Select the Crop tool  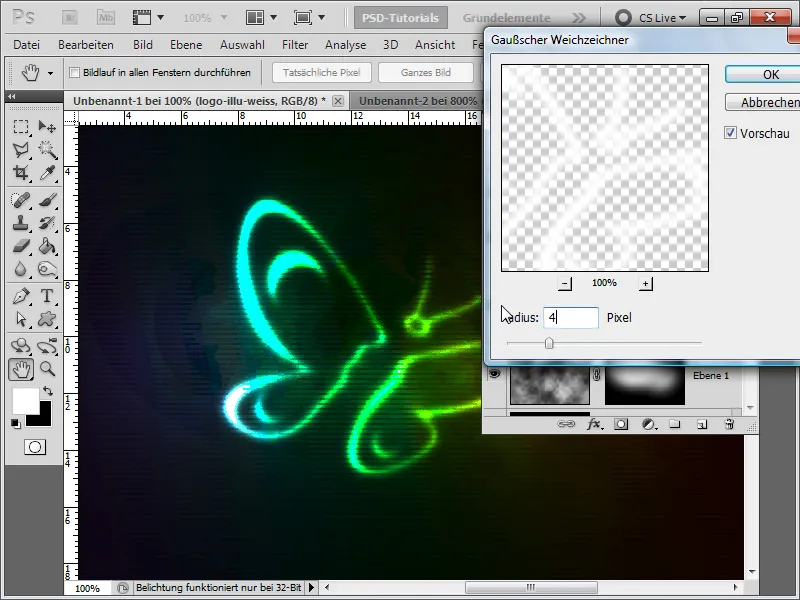(20, 173)
